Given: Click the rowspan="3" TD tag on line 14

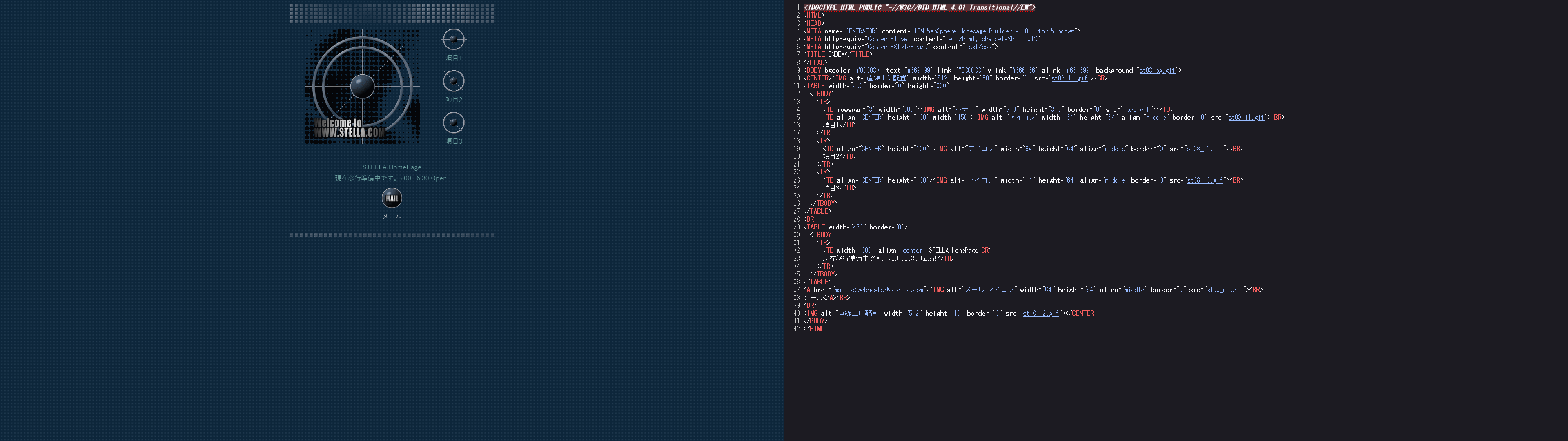Looking at the screenshot, I should (x=872, y=110).
